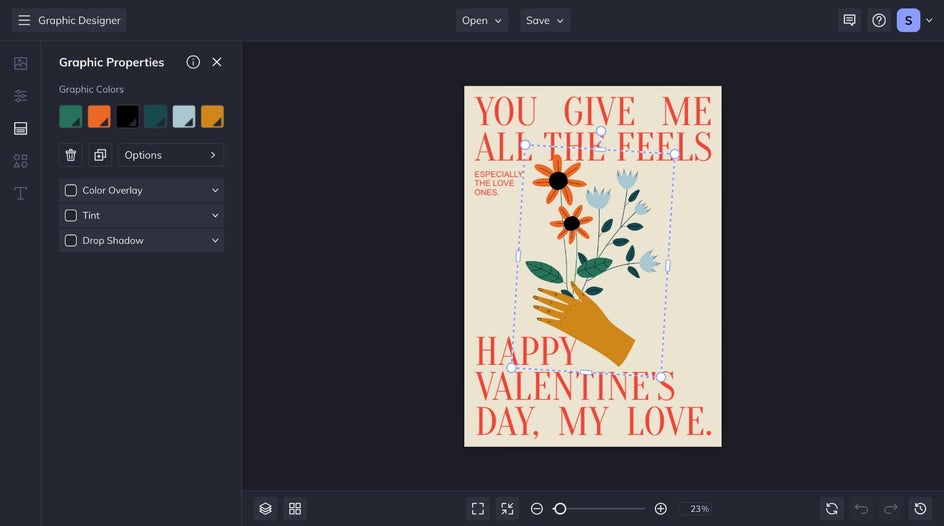The width and height of the screenshot is (944, 526).
Task: Enable the Tint checkbox
Action: 71,215
